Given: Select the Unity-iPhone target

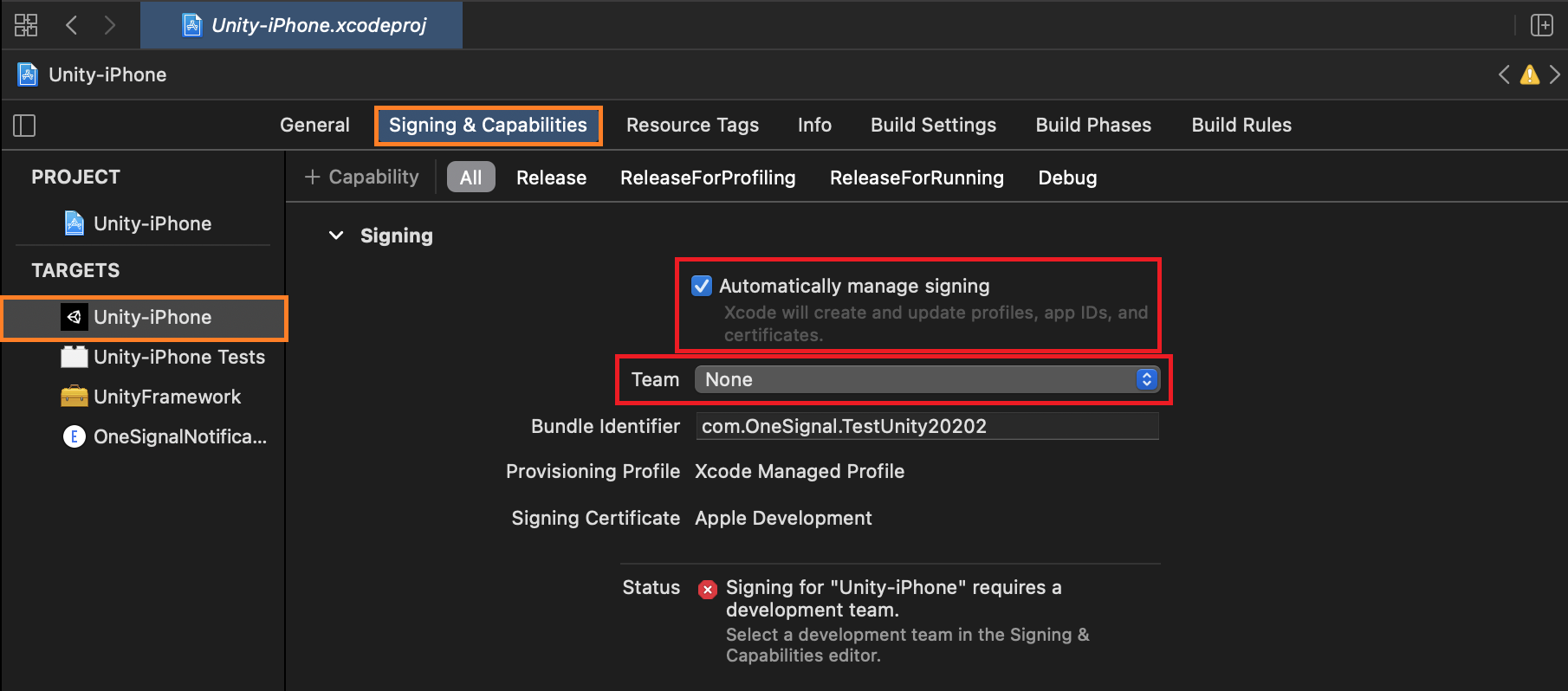Looking at the screenshot, I should point(144,317).
